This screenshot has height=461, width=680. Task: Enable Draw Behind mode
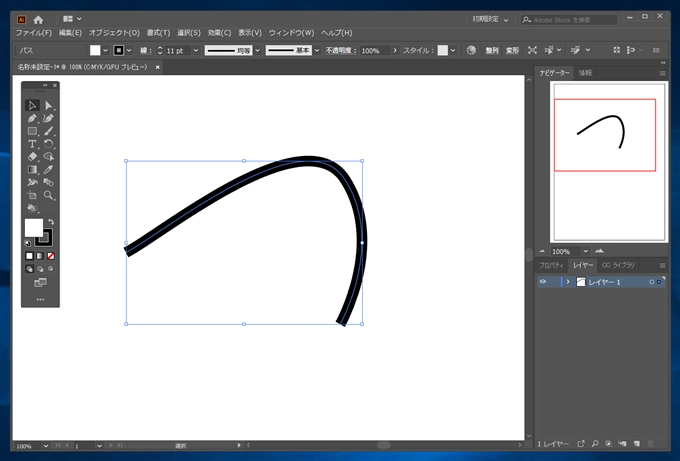click(x=40, y=269)
